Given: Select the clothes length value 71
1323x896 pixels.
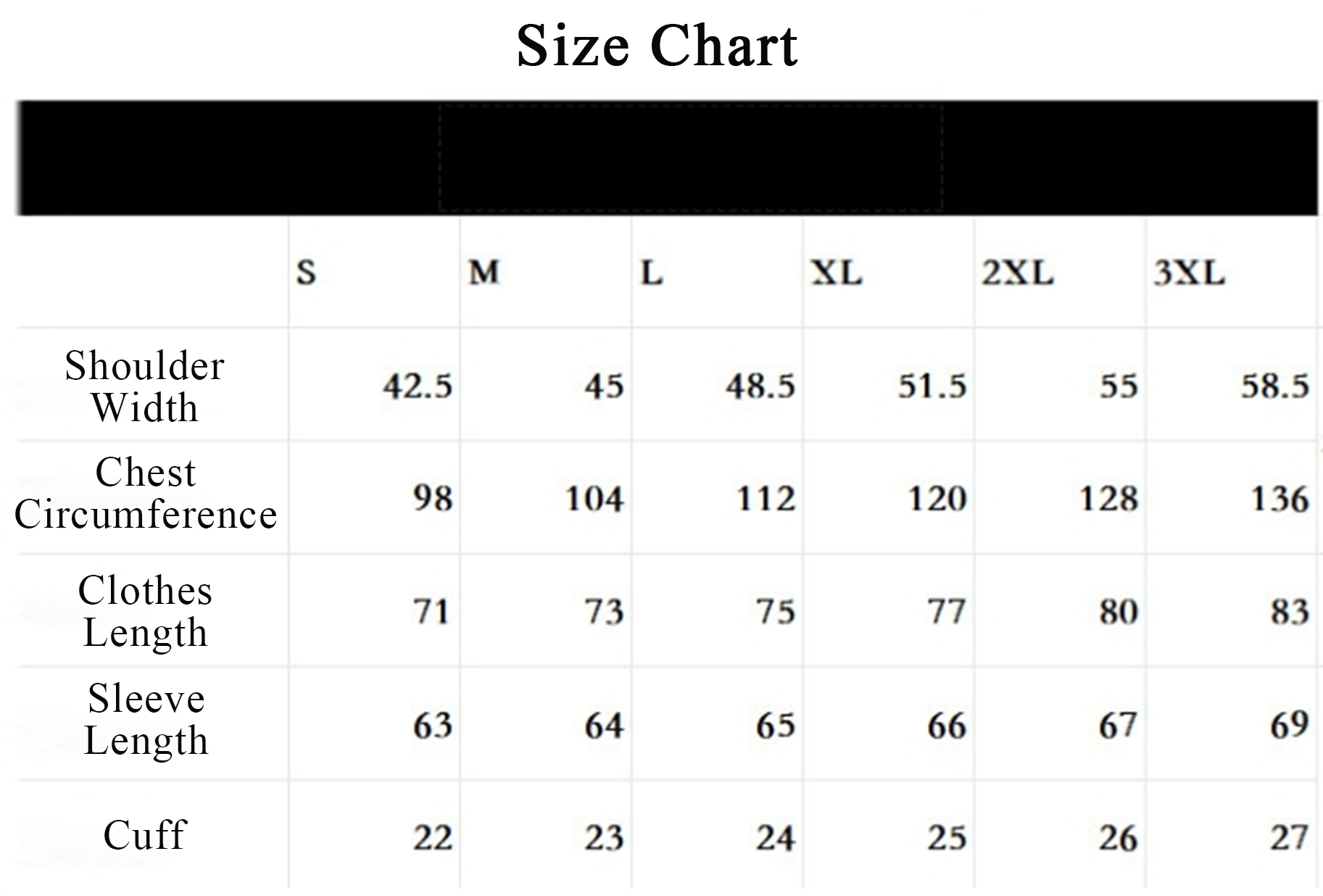Looking at the screenshot, I should [x=431, y=612].
